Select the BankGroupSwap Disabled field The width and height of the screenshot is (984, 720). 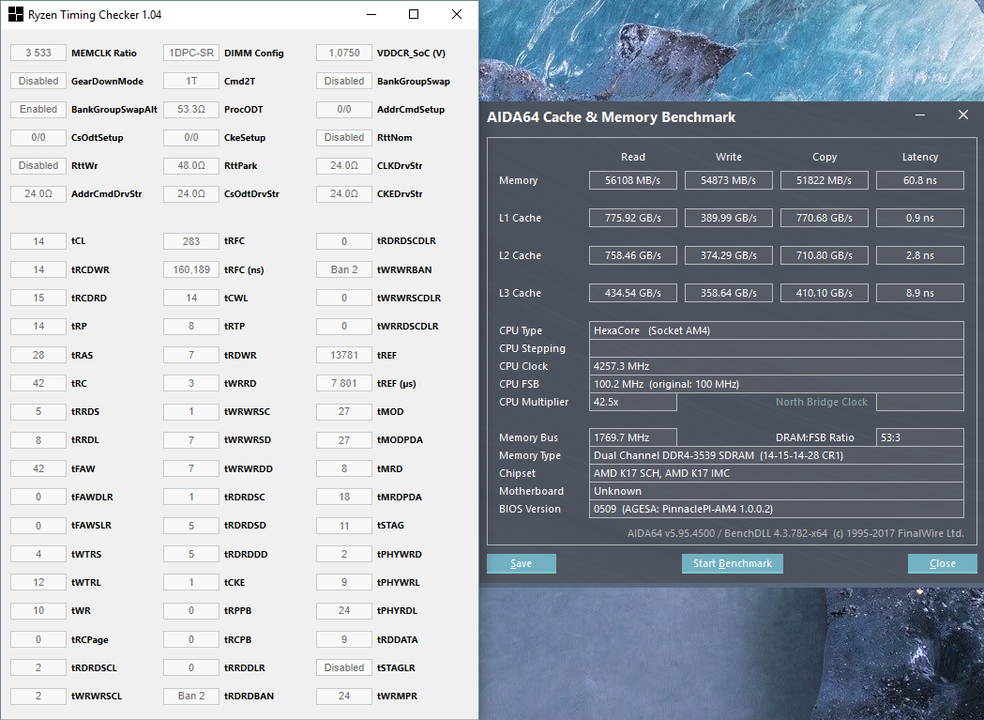345,81
